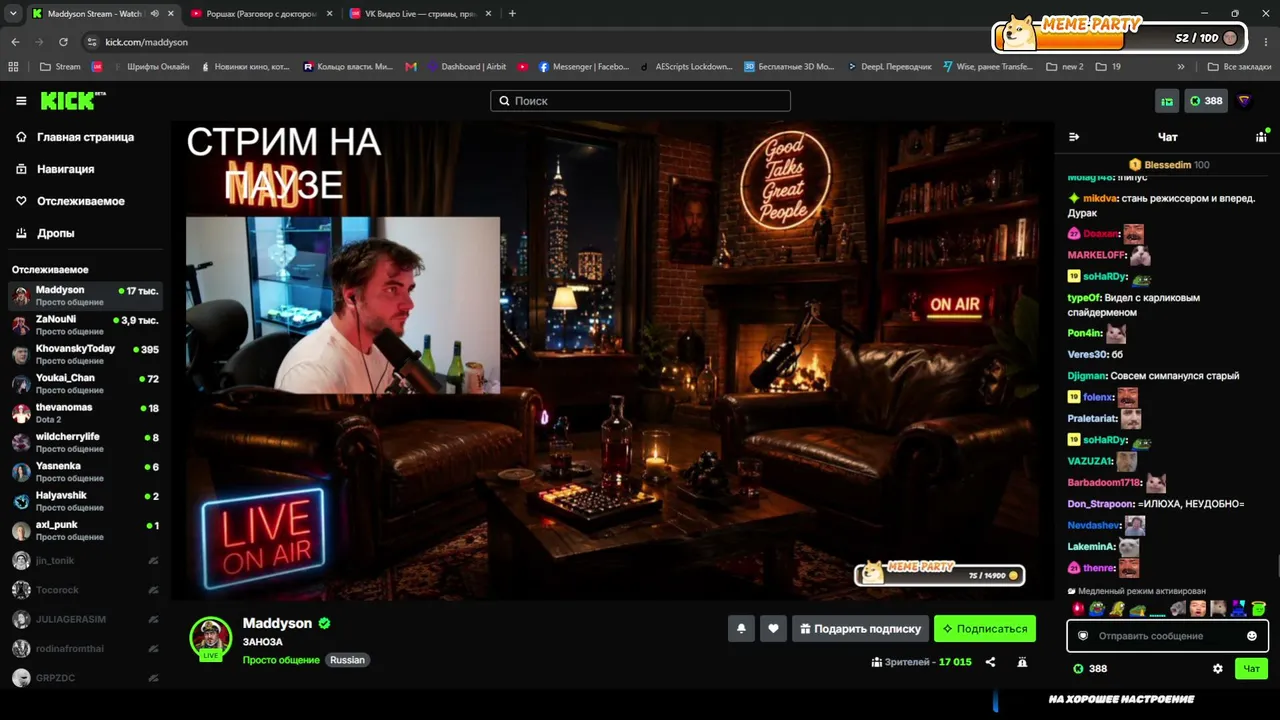Image resolution: width=1280 pixels, height=720 pixels.
Task: Open the site information icon in address bar
Action: 92,42
